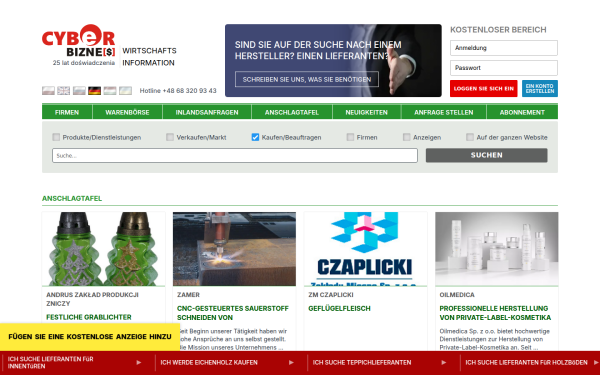Switch language with the Russian flag
This screenshot has width=600, height=375.
(79, 91)
